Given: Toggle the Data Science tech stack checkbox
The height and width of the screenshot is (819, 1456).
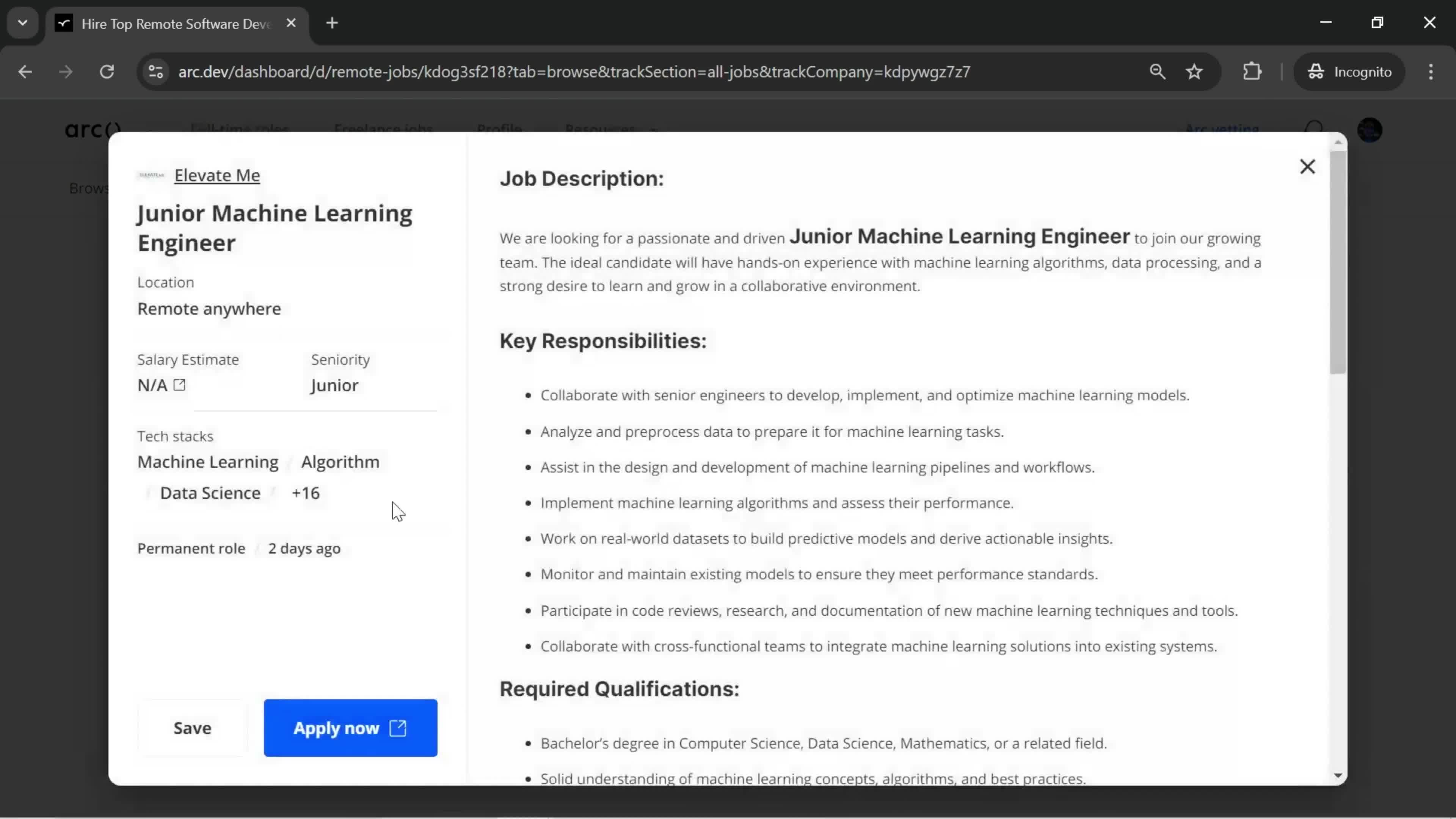Looking at the screenshot, I should (x=147, y=492).
